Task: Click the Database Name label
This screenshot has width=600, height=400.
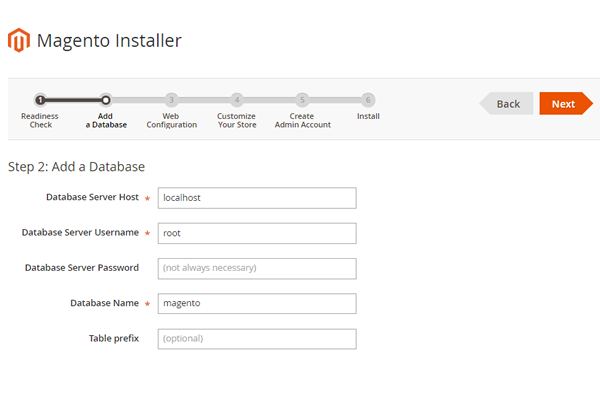Action: point(104,303)
